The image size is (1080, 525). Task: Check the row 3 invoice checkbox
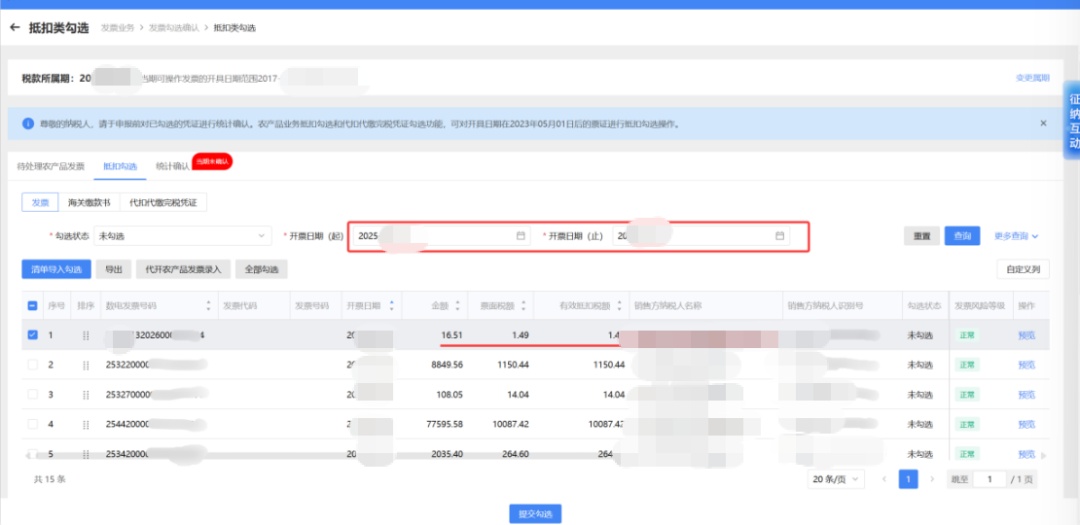click(32, 395)
